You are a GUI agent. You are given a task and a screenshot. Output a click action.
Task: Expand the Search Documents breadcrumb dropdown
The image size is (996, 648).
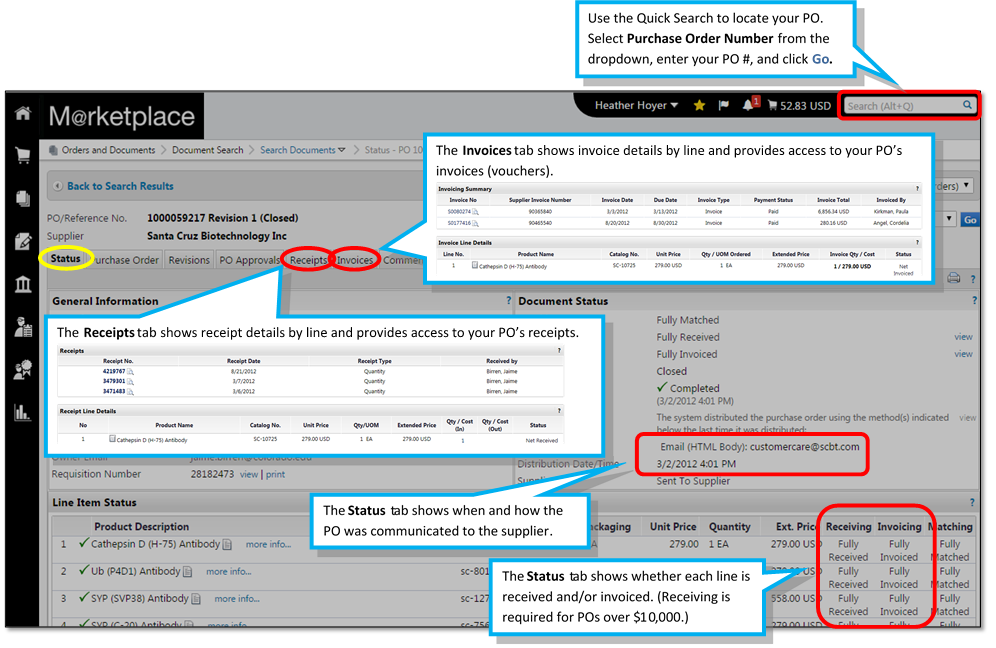pos(342,150)
